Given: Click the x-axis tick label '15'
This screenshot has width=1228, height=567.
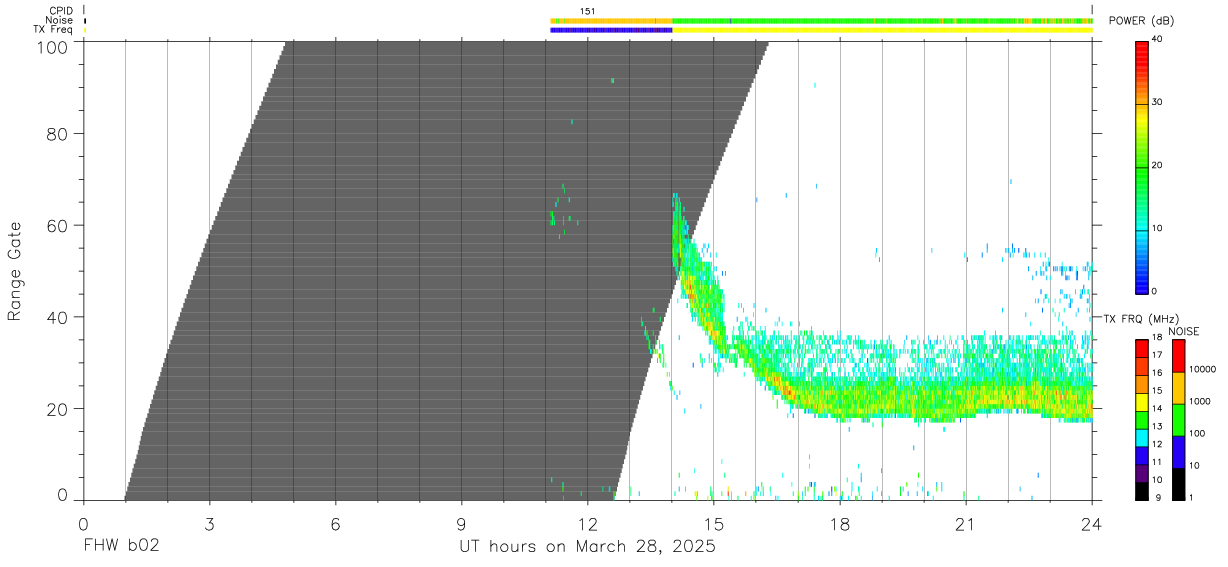Looking at the screenshot, I should (x=713, y=523).
